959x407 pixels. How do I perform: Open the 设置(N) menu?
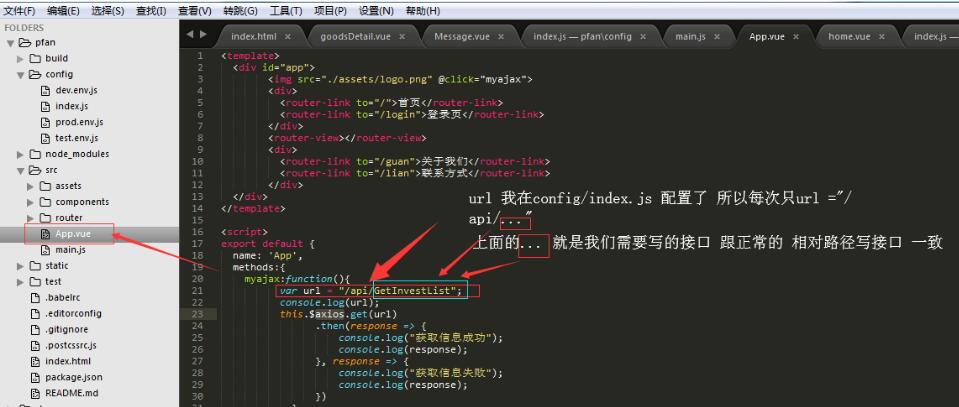376,11
